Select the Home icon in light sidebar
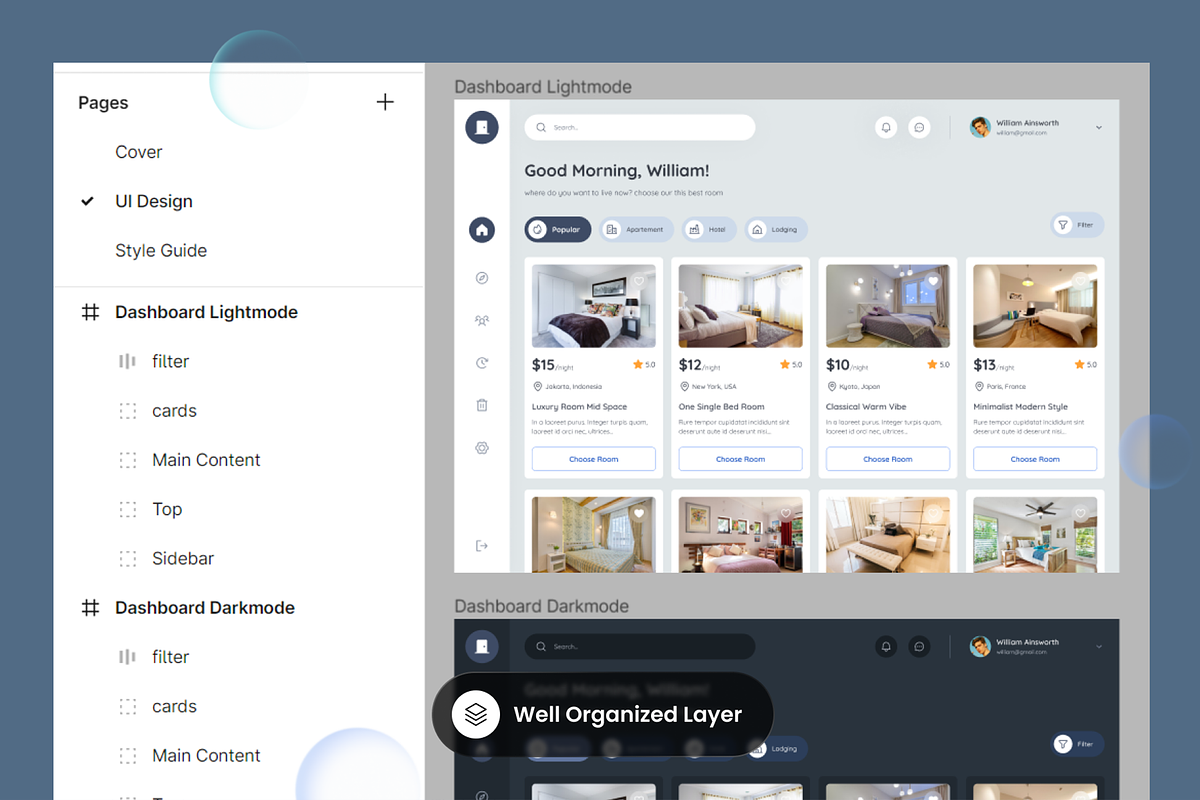Image resolution: width=1200 pixels, height=800 pixels. point(482,230)
